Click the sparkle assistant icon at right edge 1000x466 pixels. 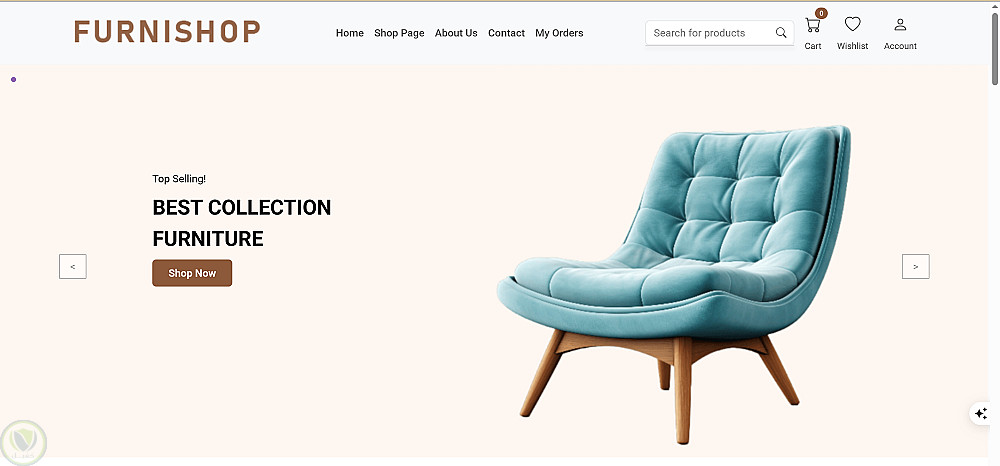click(x=981, y=413)
